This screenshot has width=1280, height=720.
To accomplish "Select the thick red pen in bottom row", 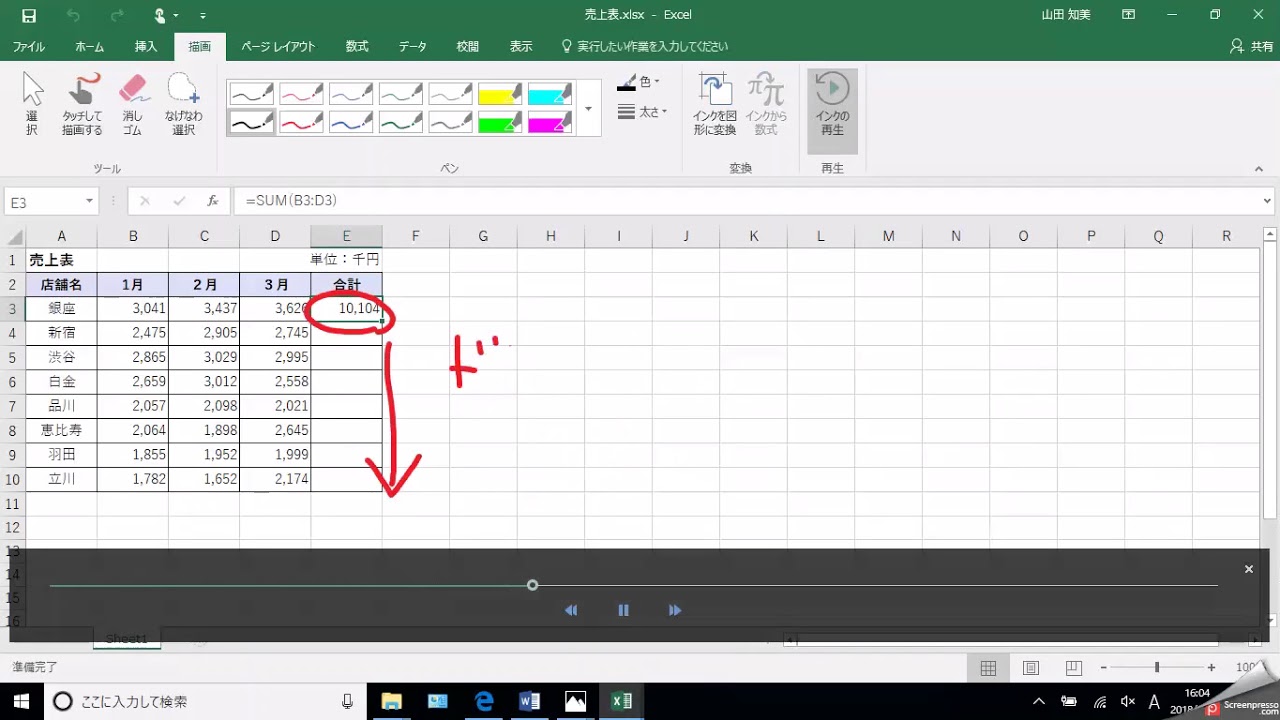I will 301,122.
